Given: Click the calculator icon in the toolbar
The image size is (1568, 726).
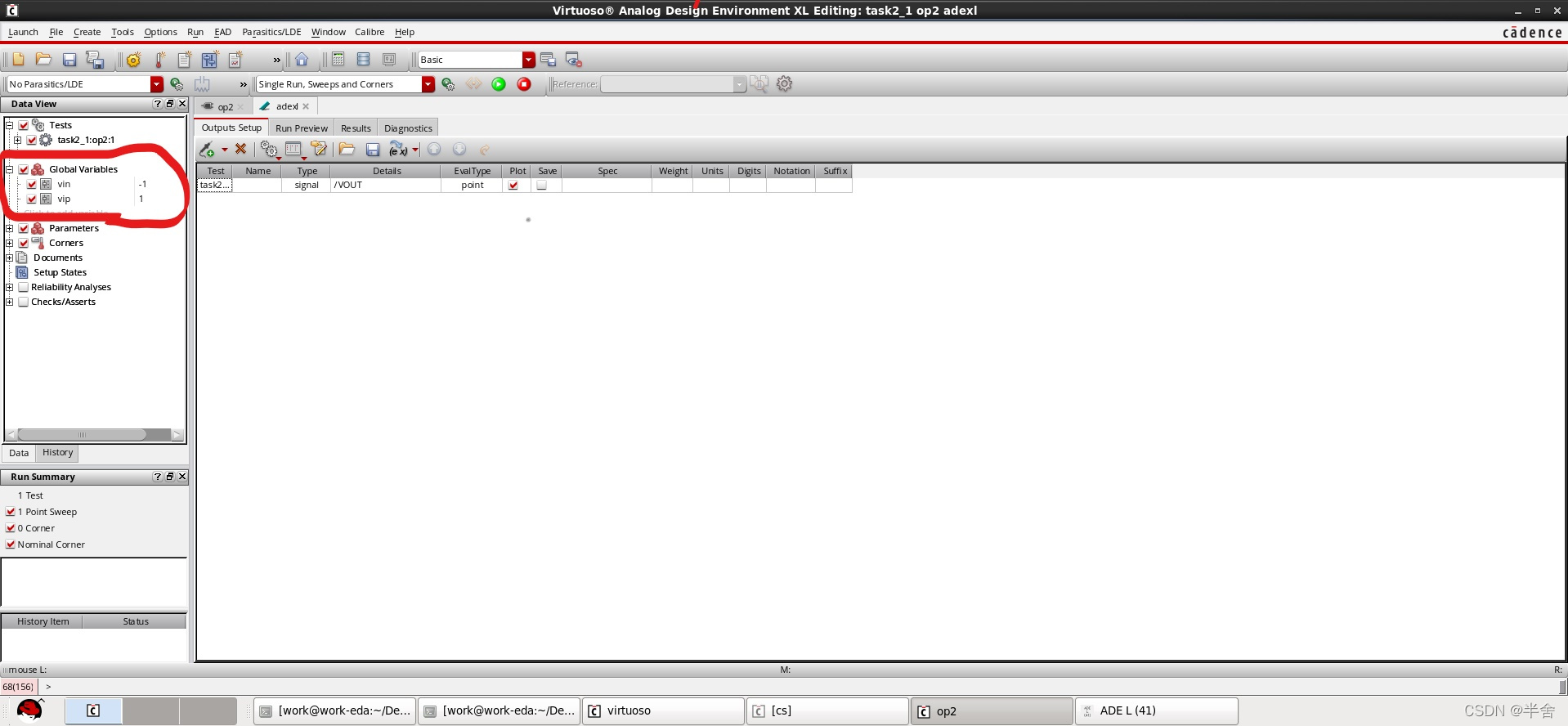Looking at the screenshot, I should point(338,60).
